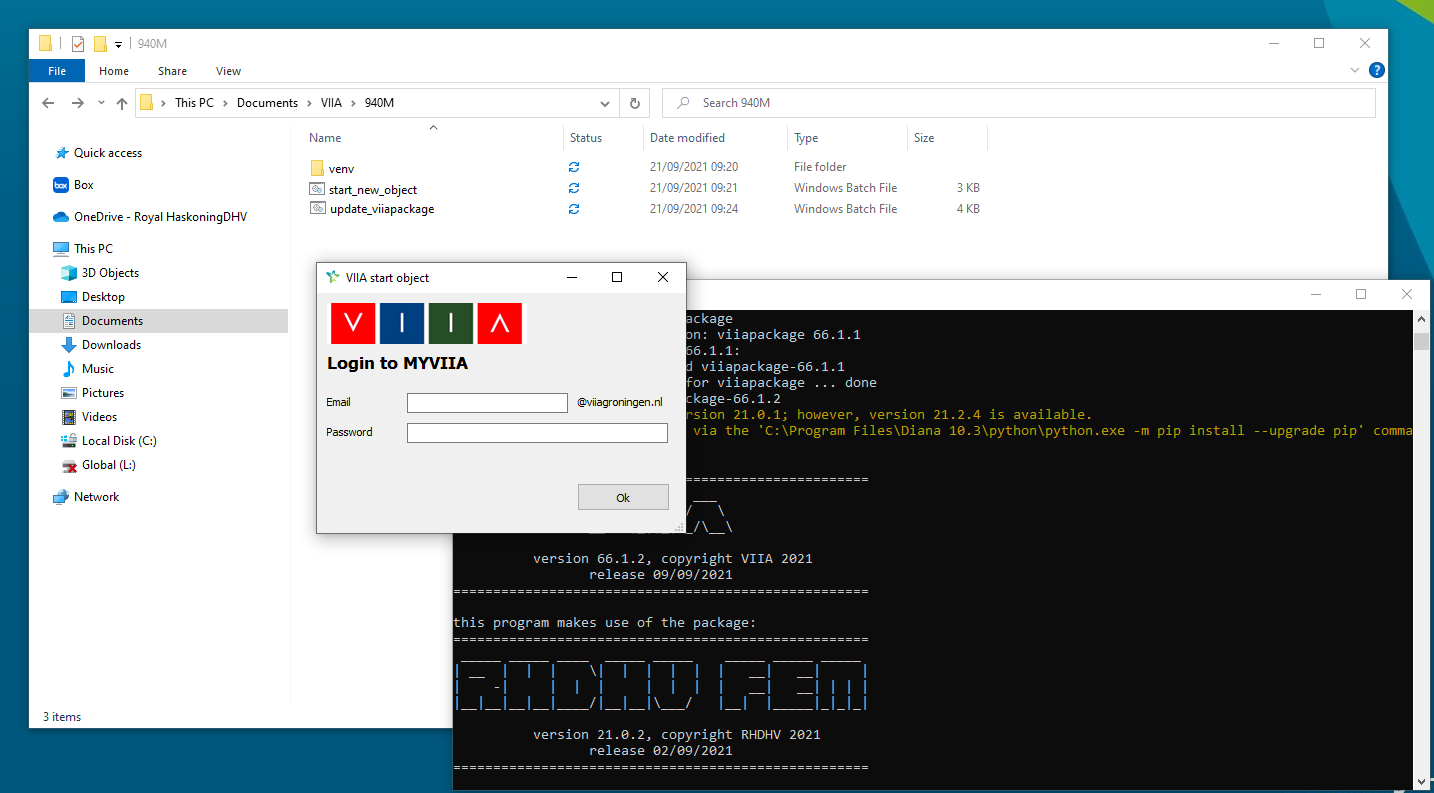The height and width of the screenshot is (793, 1434).
Task: Go up one folder level
Action: 122,103
